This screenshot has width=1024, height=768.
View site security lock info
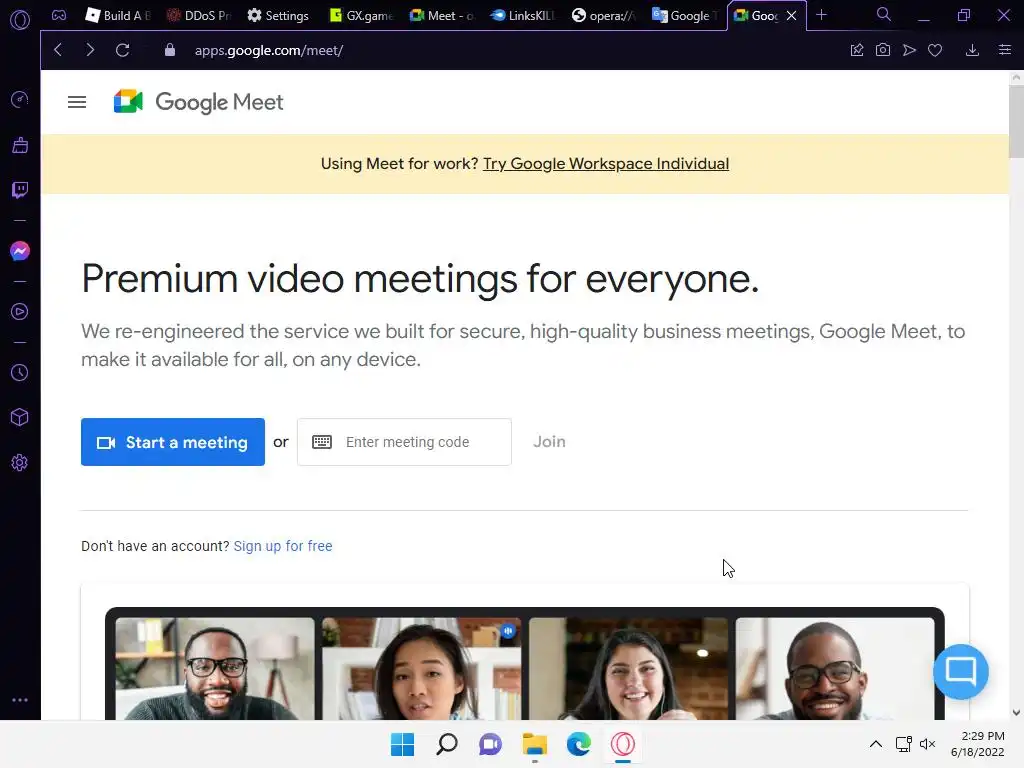tap(170, 50)
